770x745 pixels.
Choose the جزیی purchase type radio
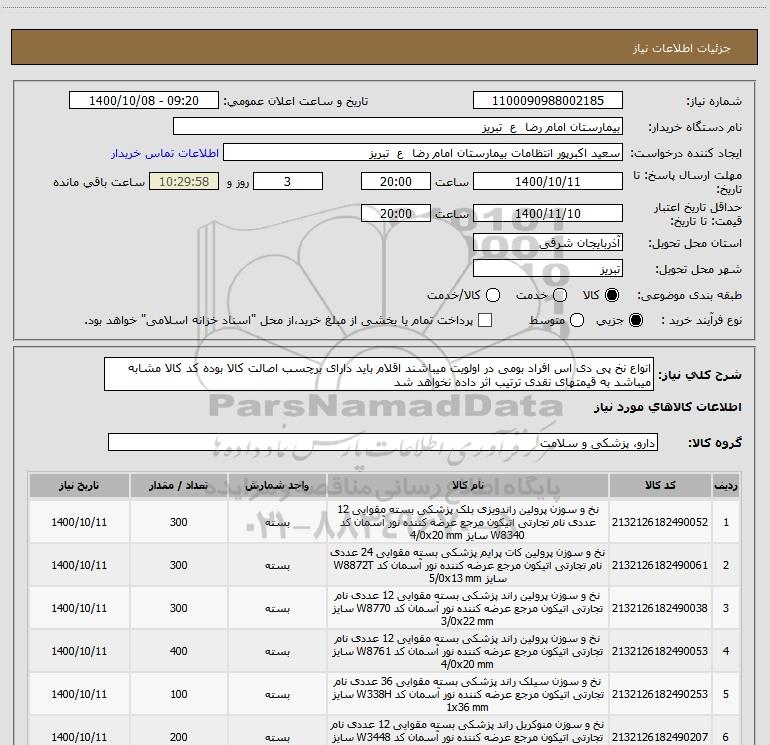coord(635,320)
